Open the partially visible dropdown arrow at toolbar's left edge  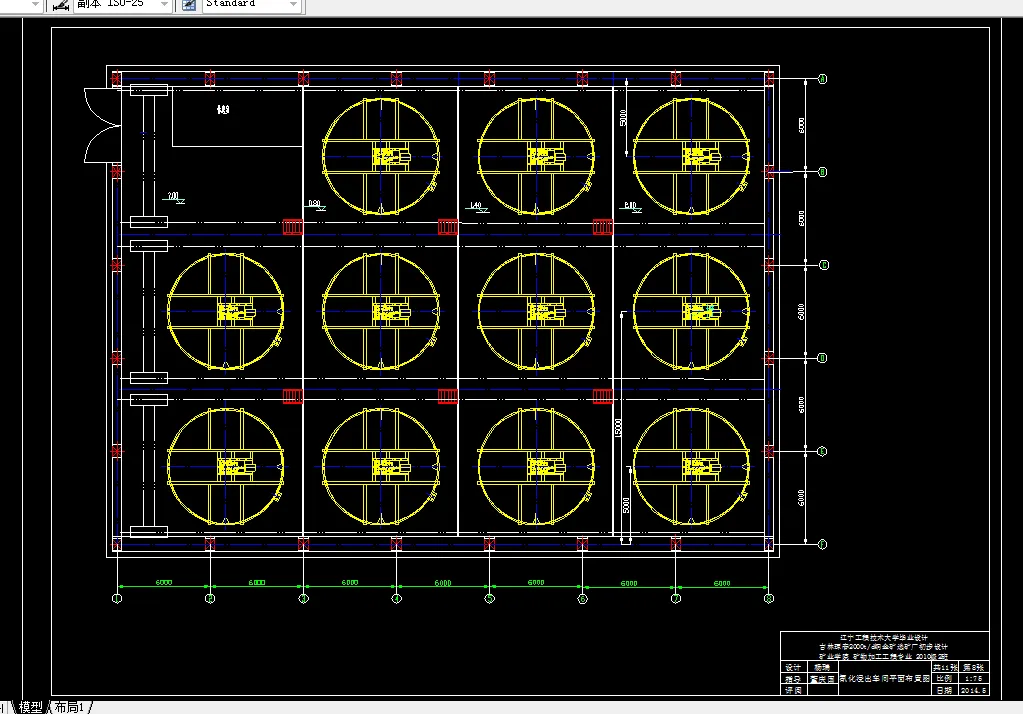[x=35, y=5]
